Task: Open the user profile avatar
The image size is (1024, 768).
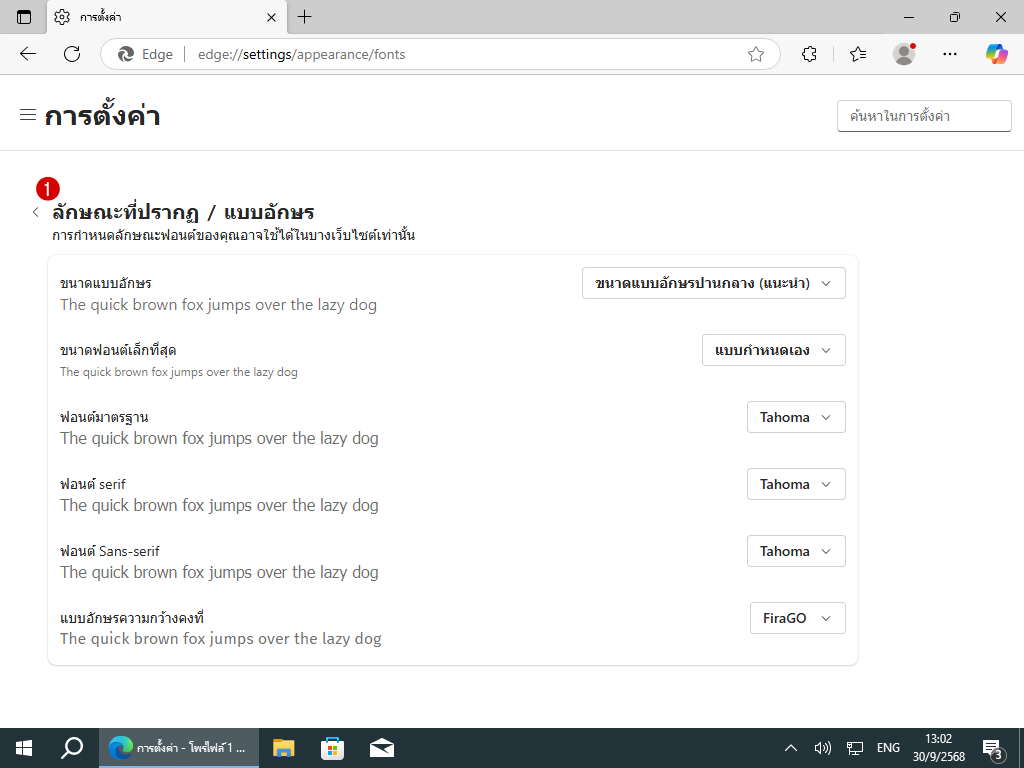Action: tap(904, 54)
